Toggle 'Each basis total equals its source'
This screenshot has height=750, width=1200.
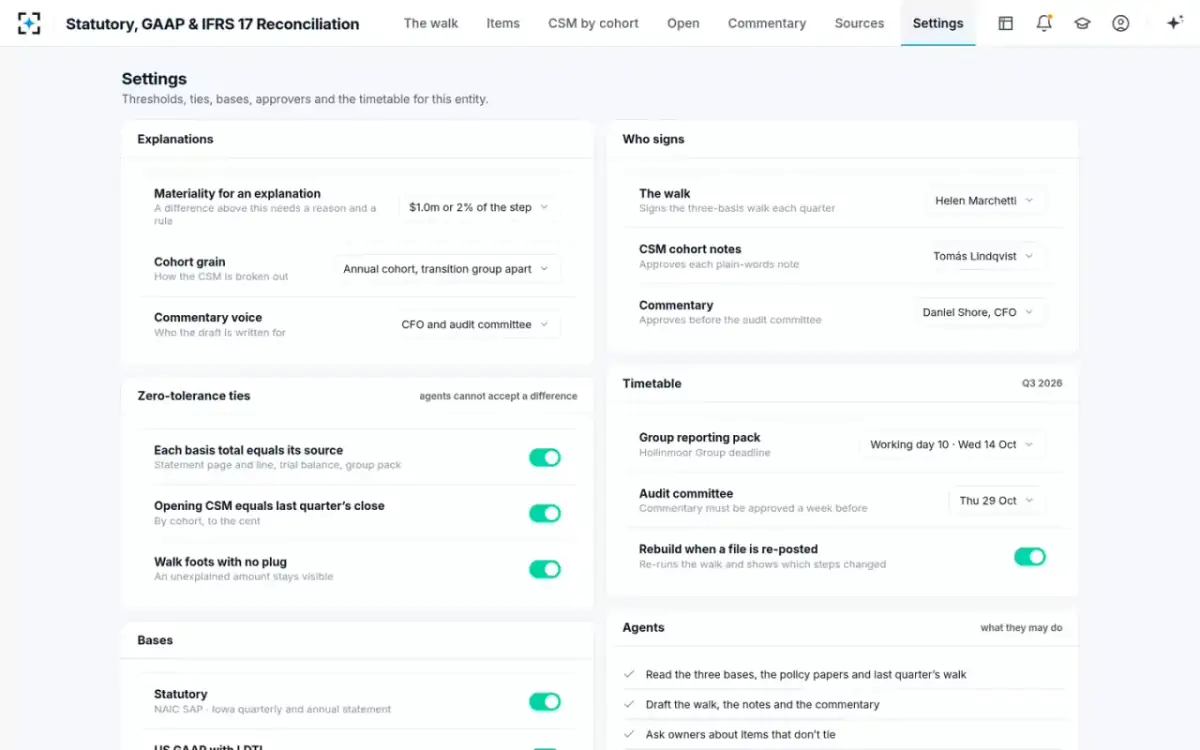(545, 457)
